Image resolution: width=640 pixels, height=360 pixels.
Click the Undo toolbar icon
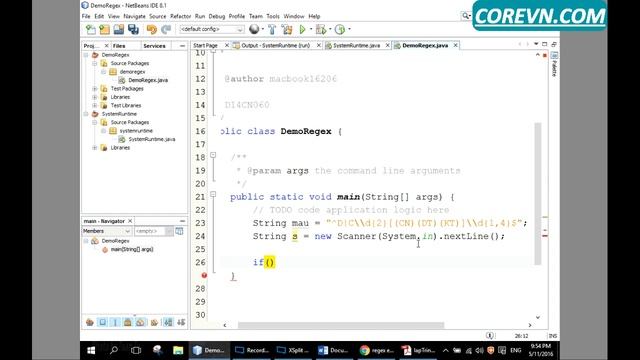coord(152,29)
